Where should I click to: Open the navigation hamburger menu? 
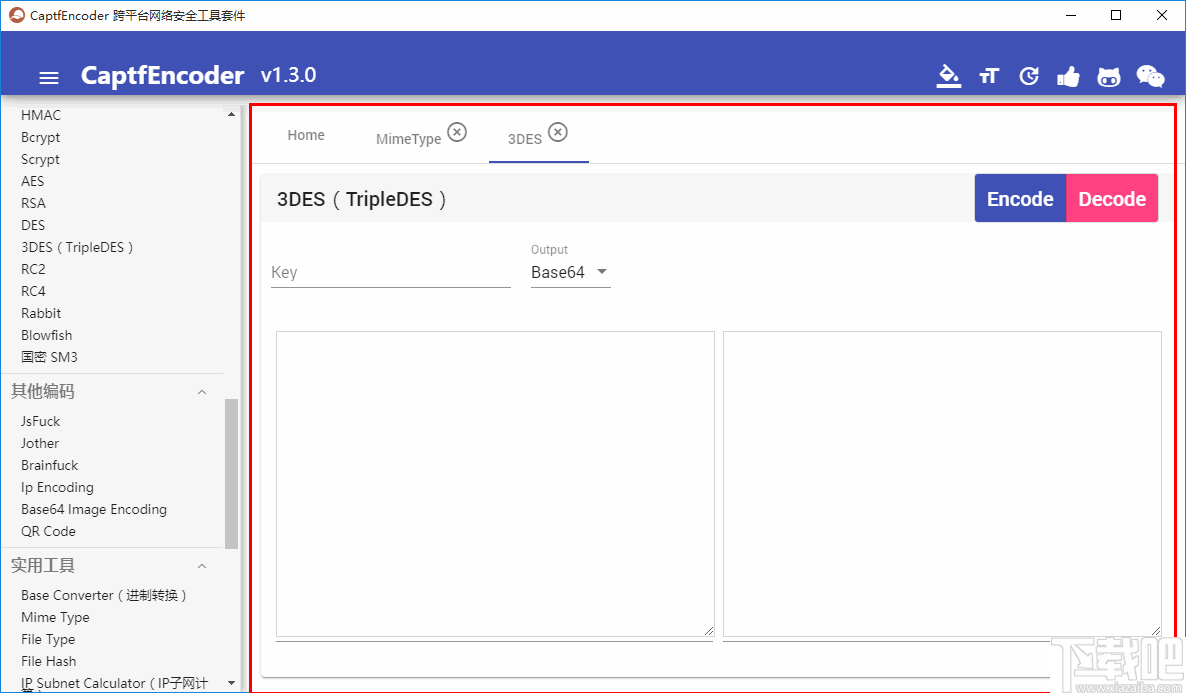[x=48, y=77]
